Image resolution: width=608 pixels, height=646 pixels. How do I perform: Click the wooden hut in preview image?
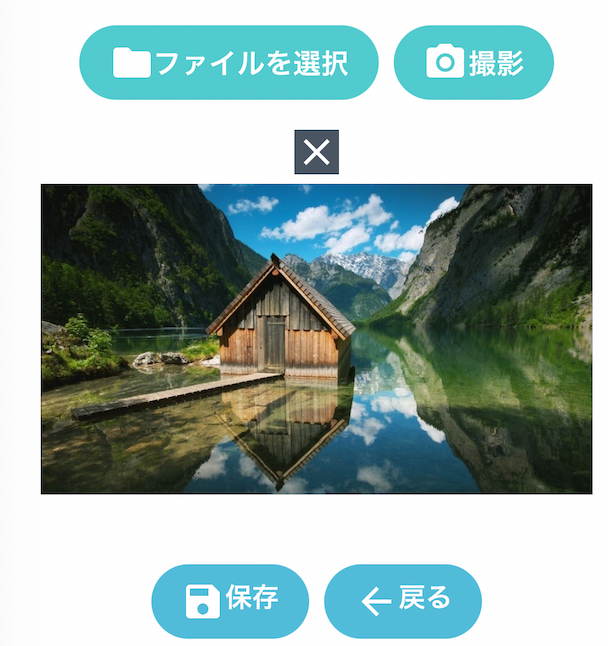(x=281, y=317)
